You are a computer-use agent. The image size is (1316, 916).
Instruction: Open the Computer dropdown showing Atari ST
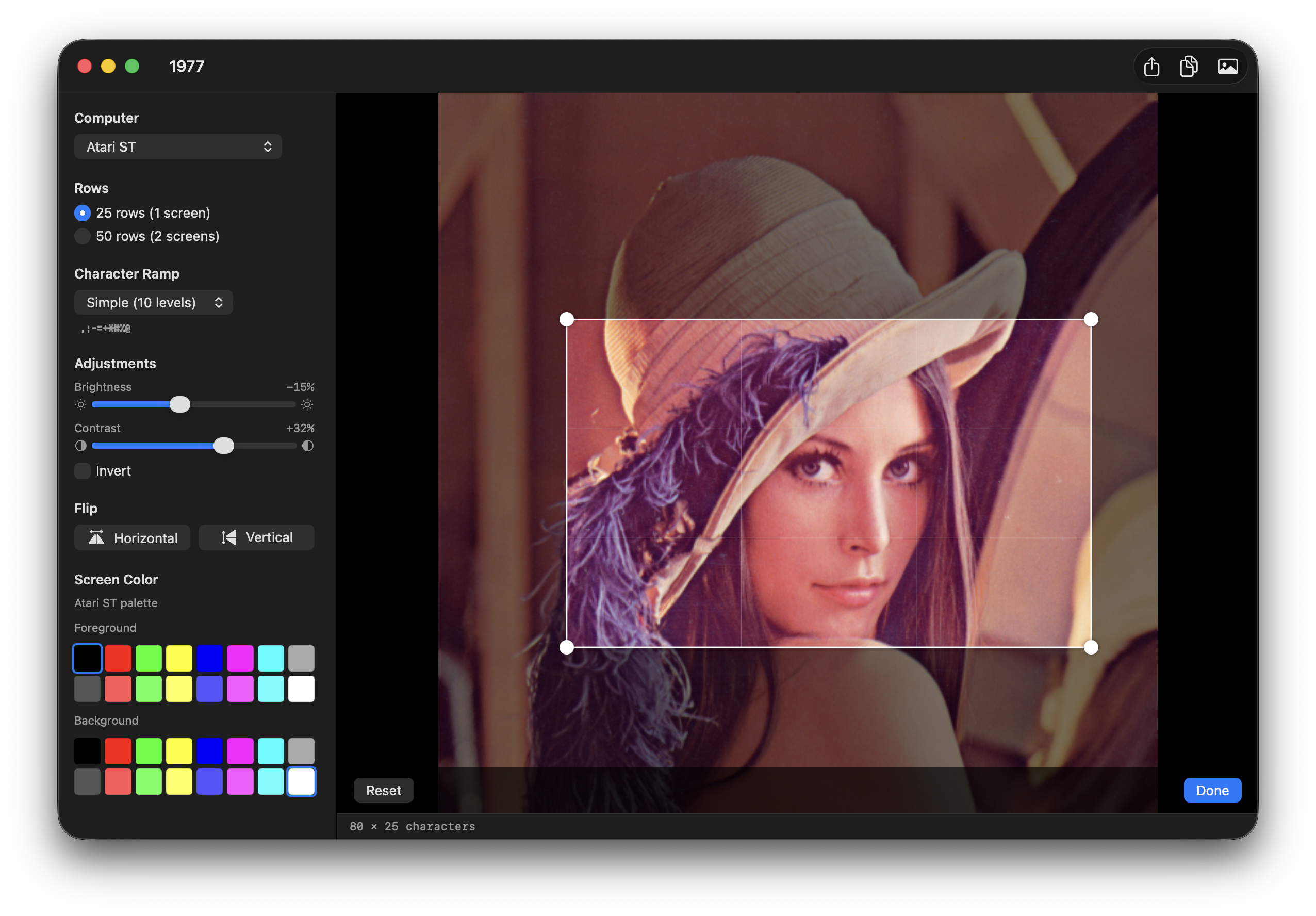coord(178,147)
